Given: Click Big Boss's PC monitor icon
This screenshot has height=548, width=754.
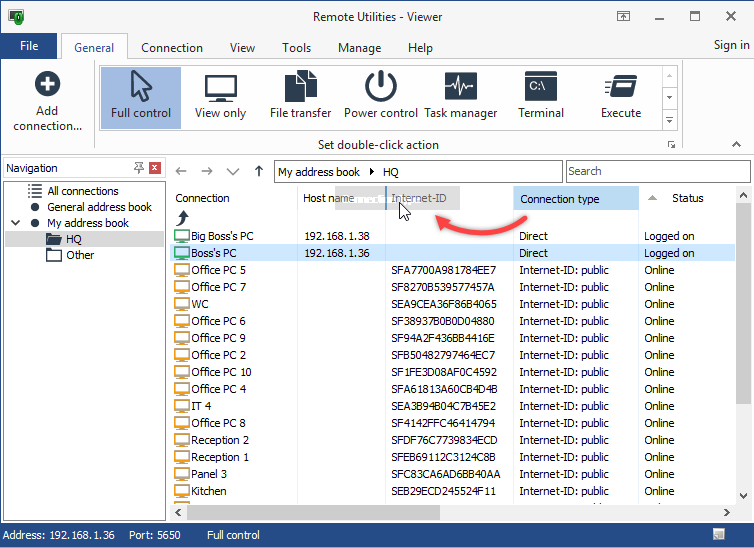Looking at the screenshot, I should pos(182,236).
